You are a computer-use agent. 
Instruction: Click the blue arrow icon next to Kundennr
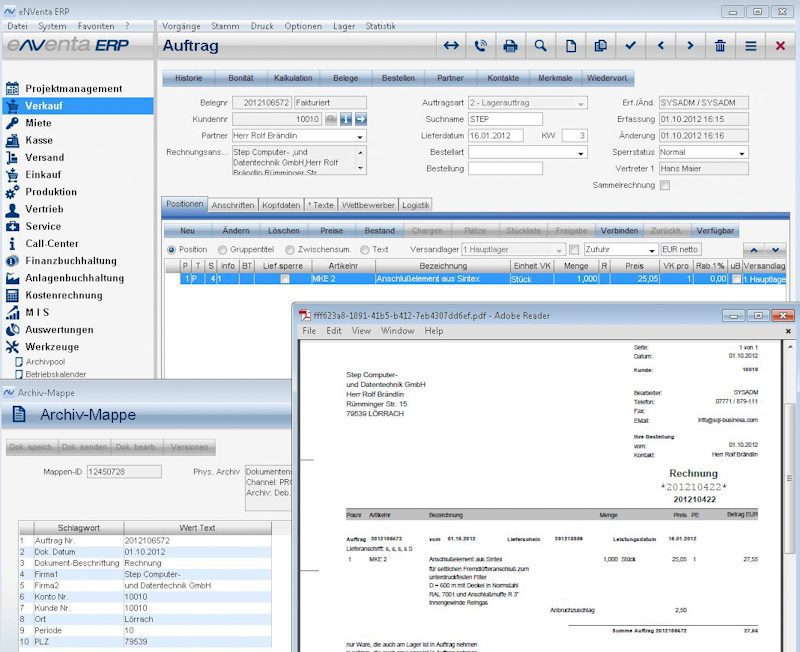361,119
